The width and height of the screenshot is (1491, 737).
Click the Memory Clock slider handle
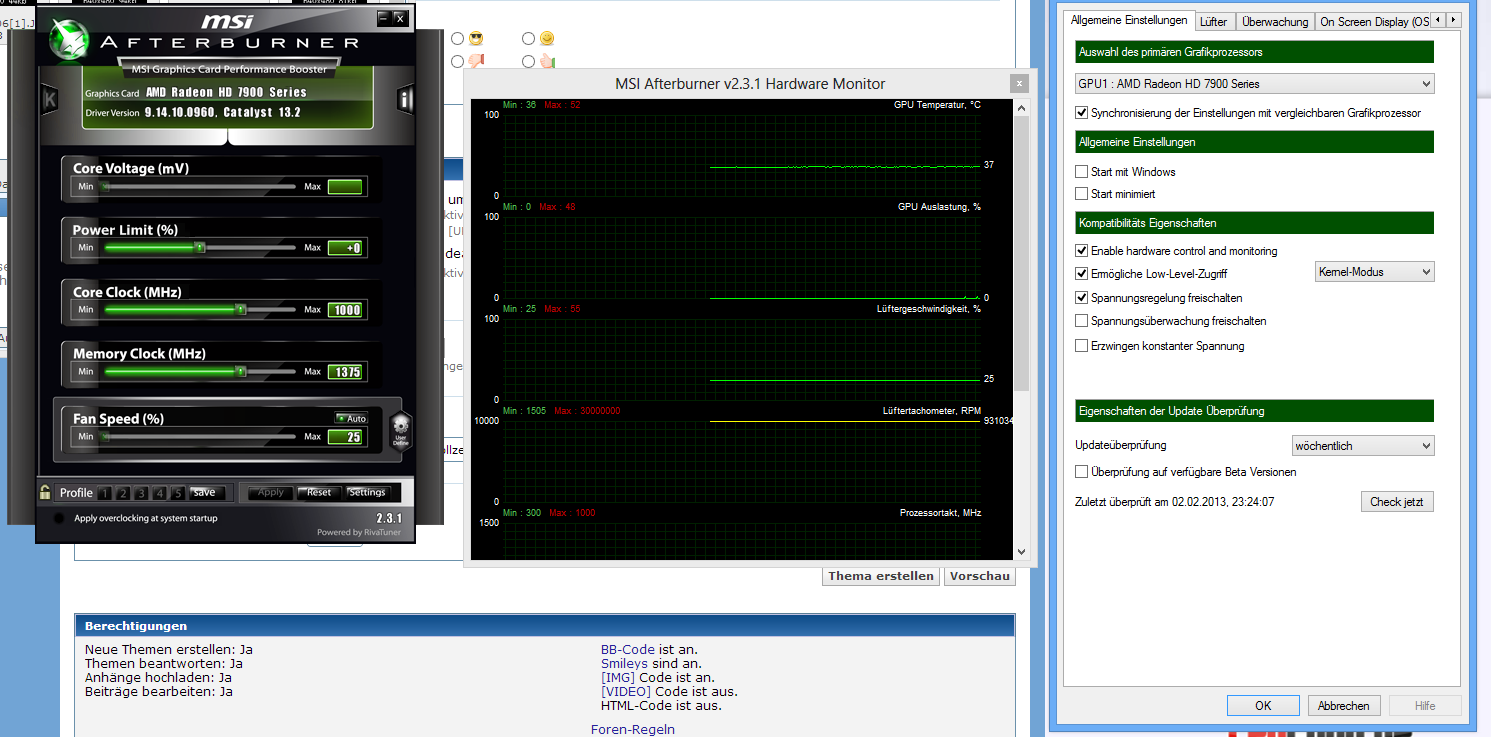[x=241, y=372]
